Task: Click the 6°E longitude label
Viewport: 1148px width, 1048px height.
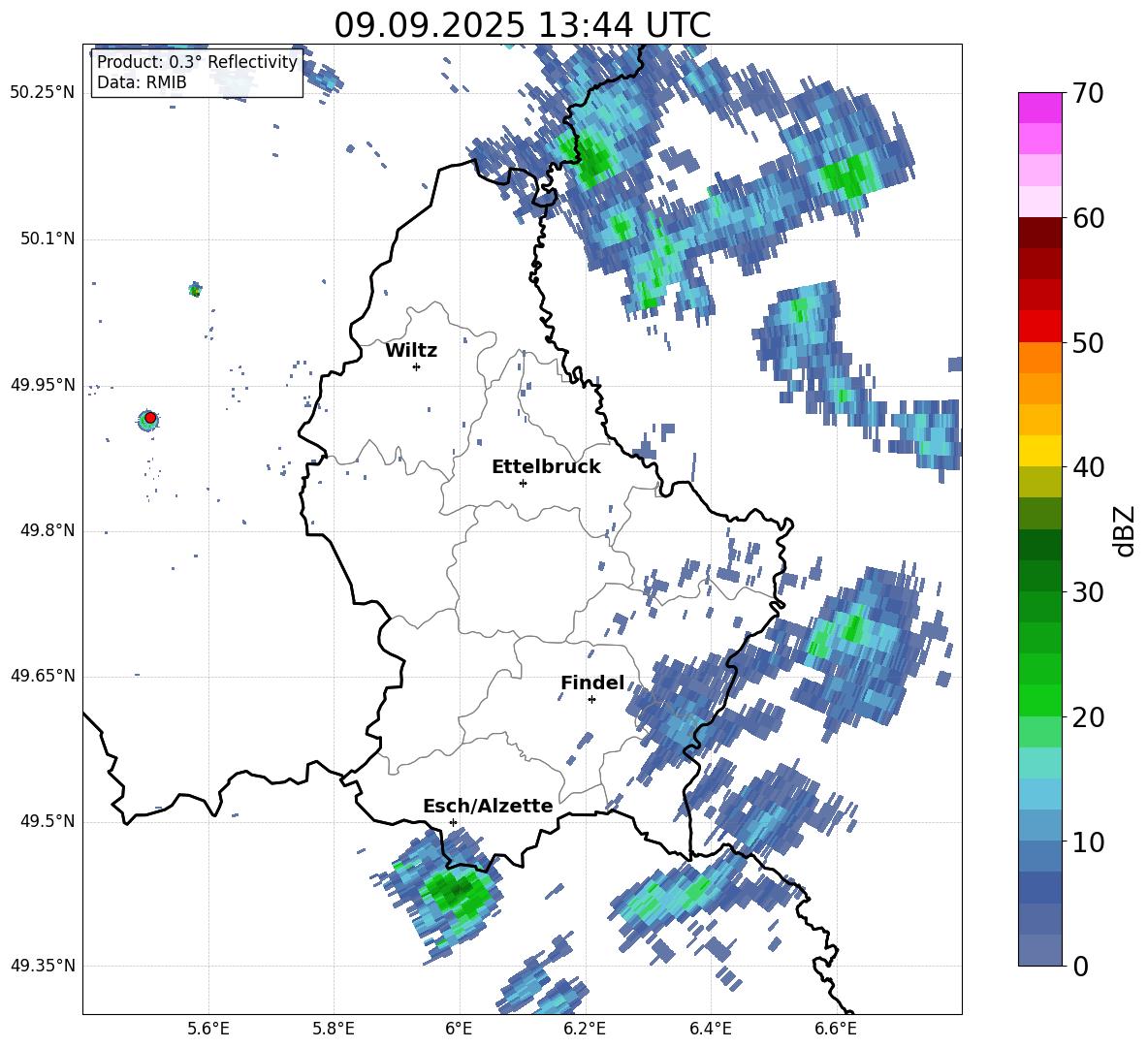Action: click(x=459, y=1029)
